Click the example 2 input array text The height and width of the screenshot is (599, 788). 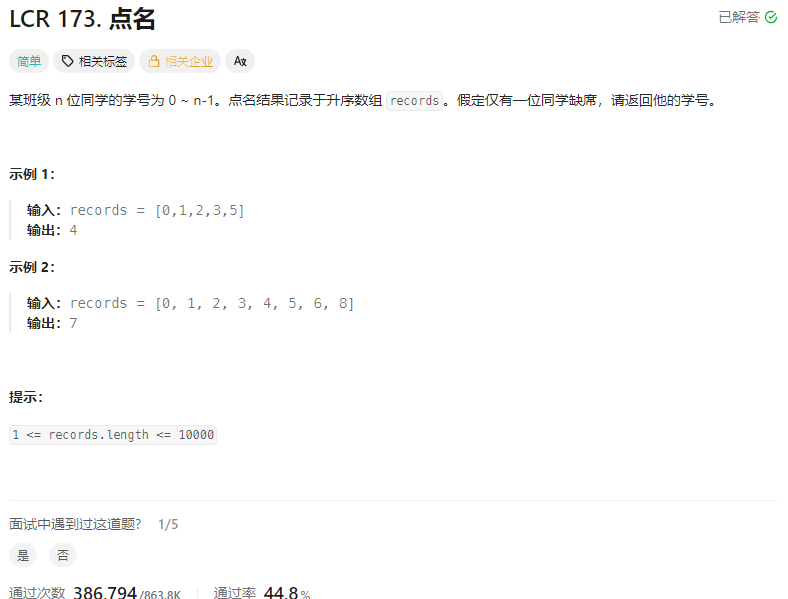point(255,303)
